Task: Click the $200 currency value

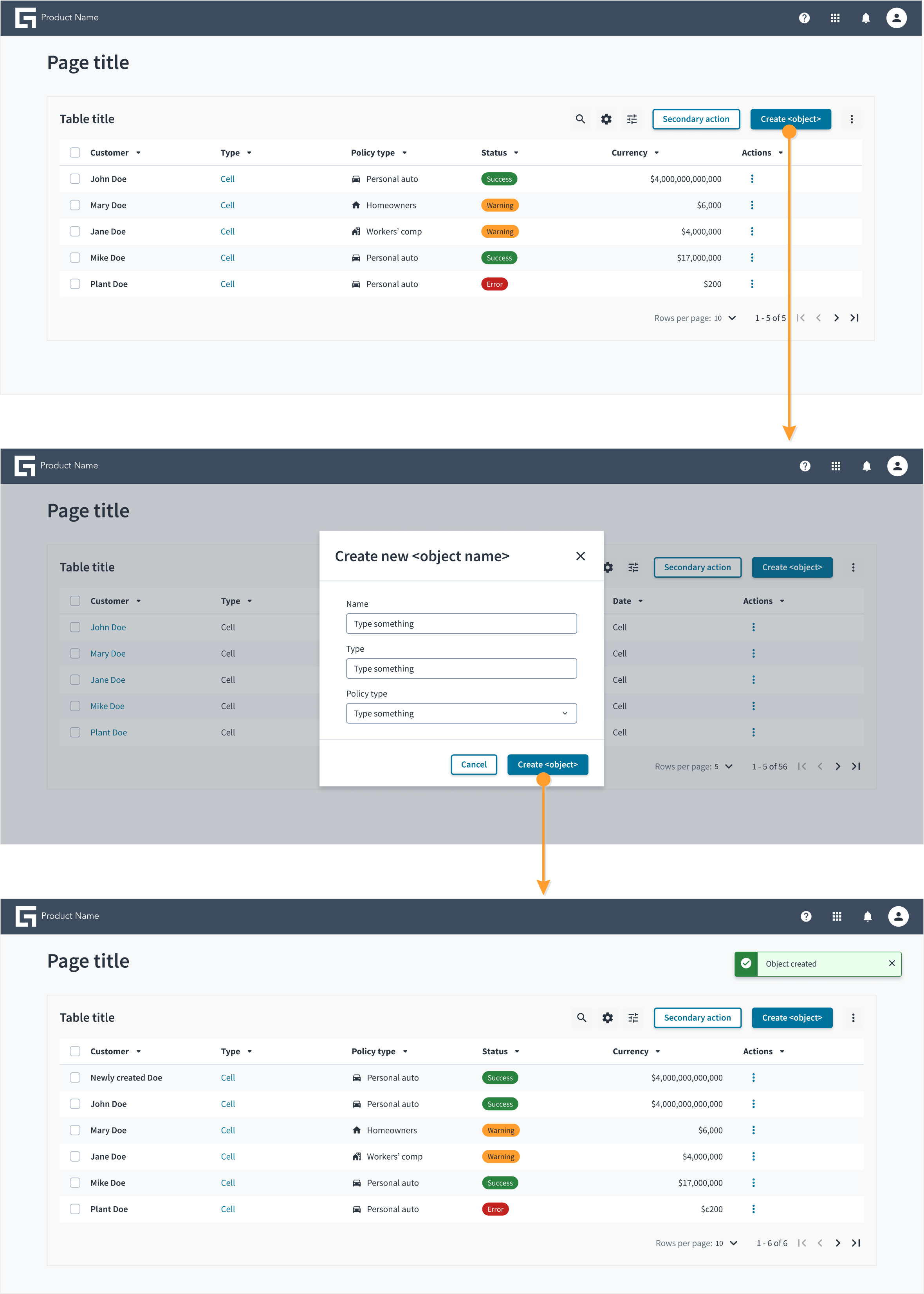Action: (x=712, y=284)
